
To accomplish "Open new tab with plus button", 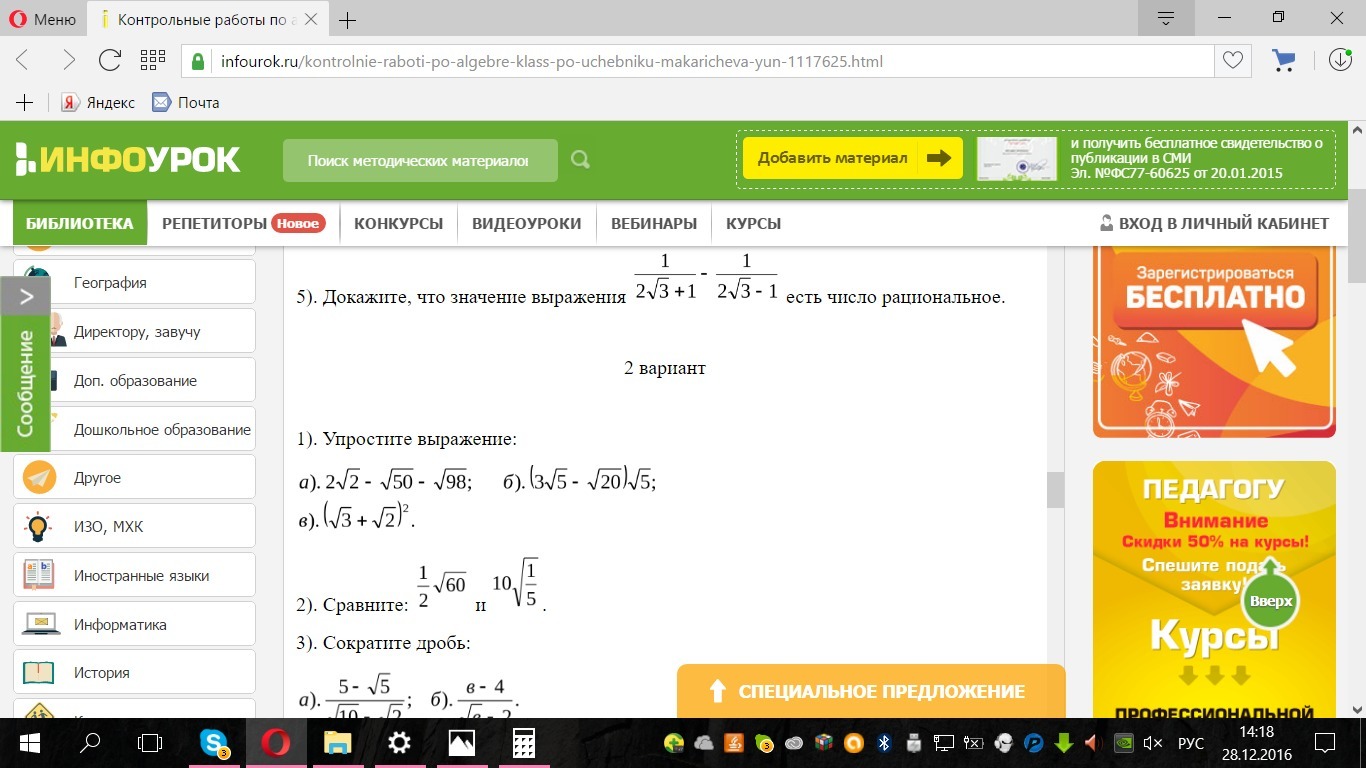I will pyautogui.click(x=348, y=20).
